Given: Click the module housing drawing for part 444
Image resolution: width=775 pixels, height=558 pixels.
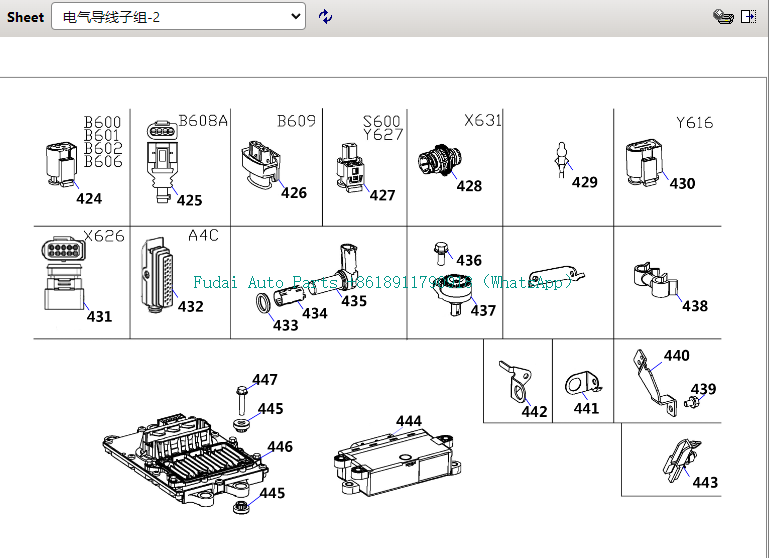Looking at the screenshot, I should 398,463.
